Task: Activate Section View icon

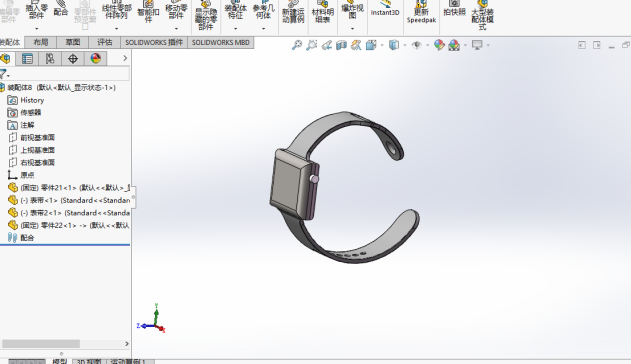Action: (x=341, y=45)
